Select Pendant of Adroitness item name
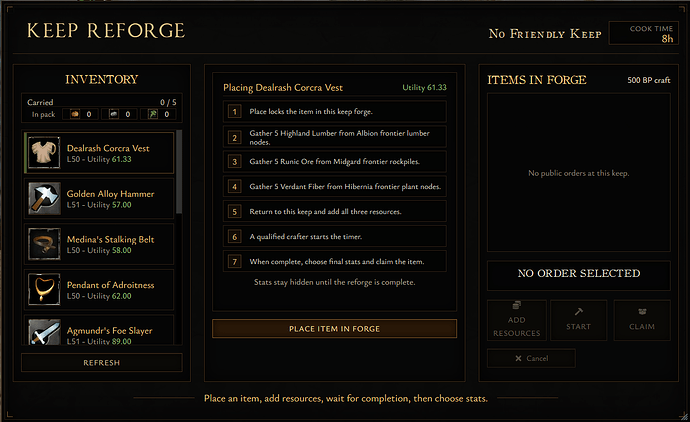Image resolution: width=690 pixels, height=422 pixels. pyautogui.click(x=110, y=285)
